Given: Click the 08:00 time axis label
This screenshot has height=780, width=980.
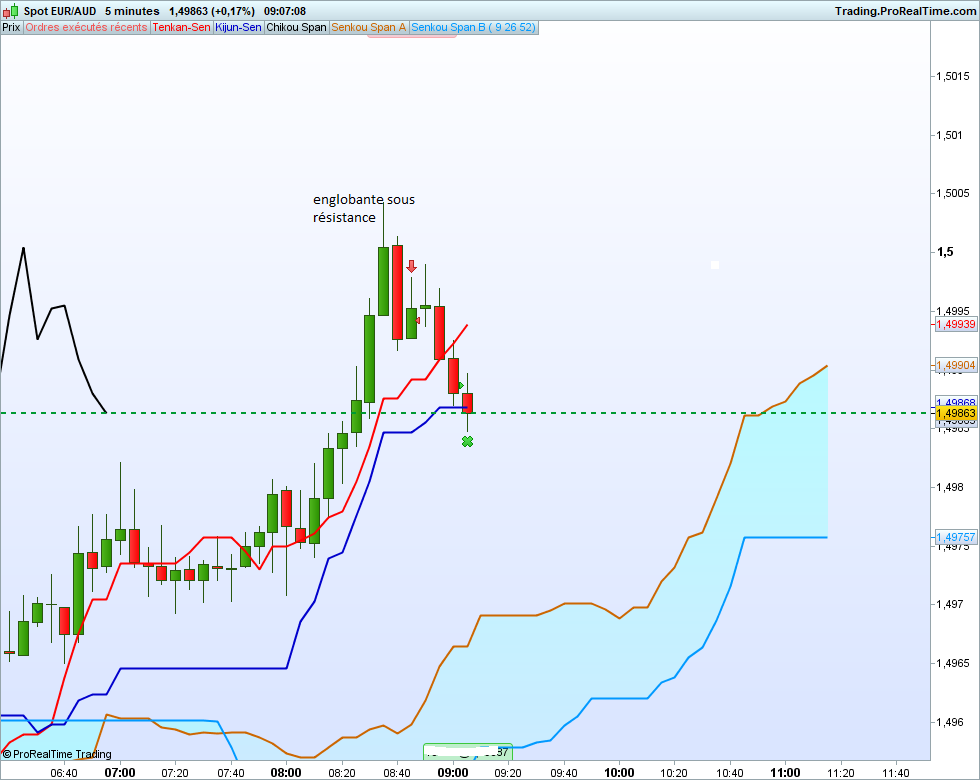Looking at the screenshot, I should pos(286,772).
